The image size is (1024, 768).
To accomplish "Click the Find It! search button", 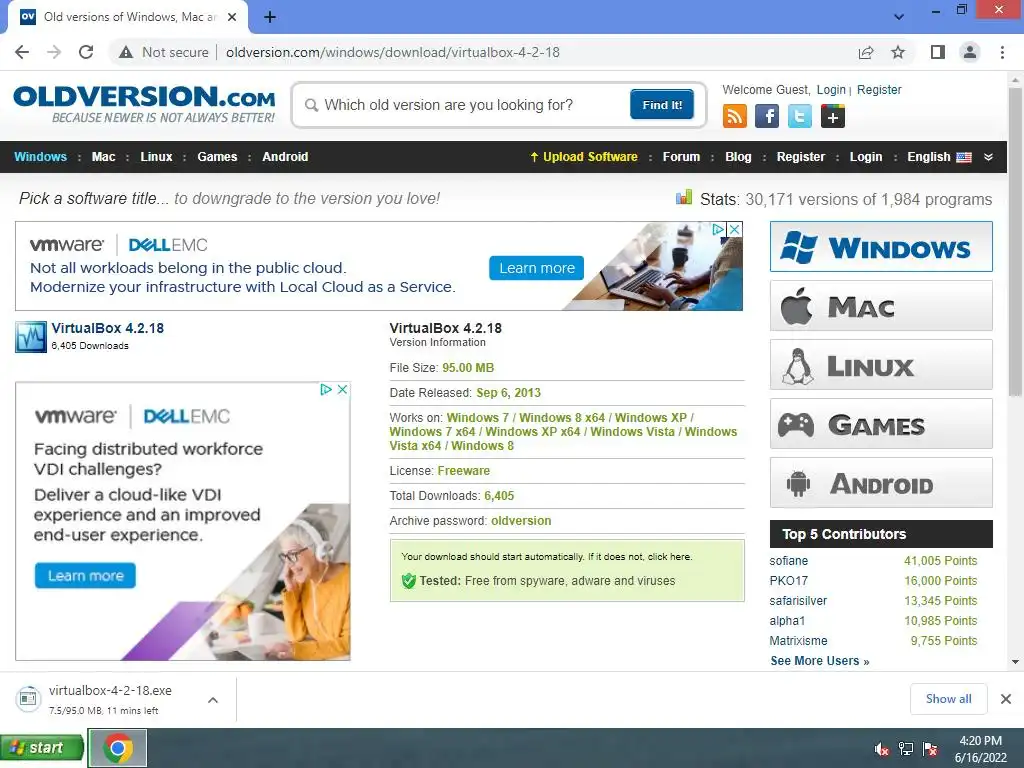I will point(662,104).
